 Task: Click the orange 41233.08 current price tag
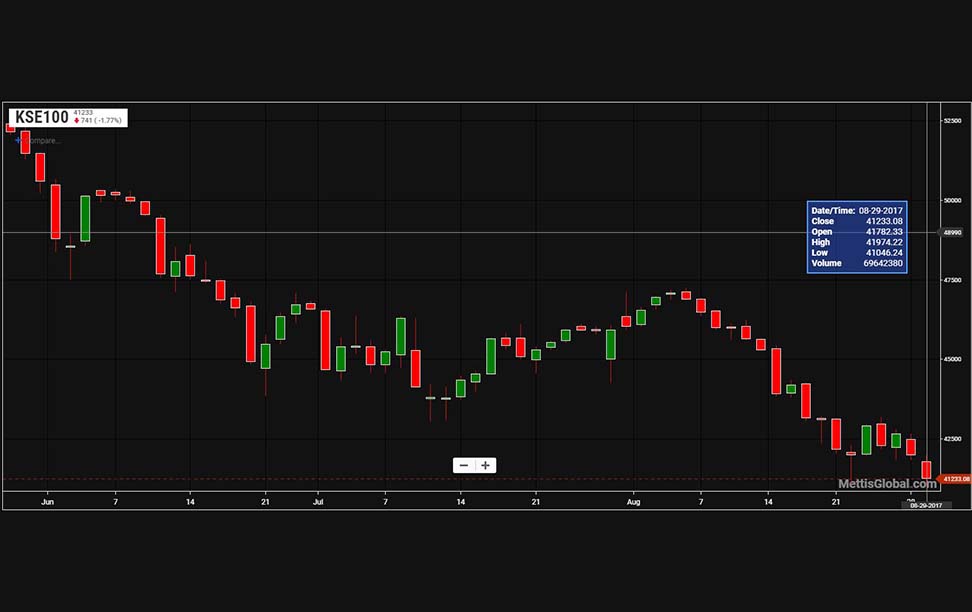pos(955,479)
